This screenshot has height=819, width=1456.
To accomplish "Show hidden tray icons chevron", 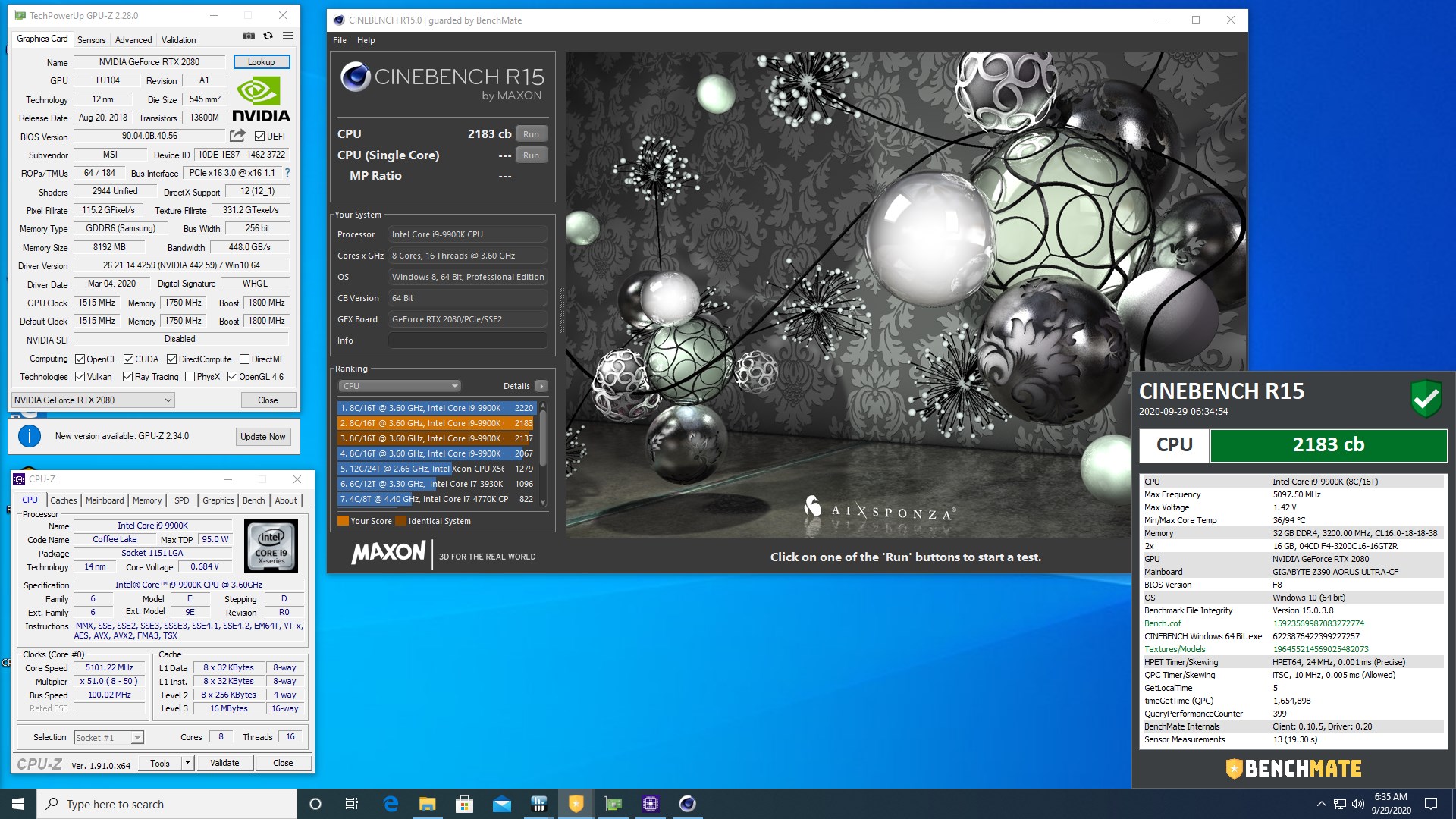I will click(1321, 804).
